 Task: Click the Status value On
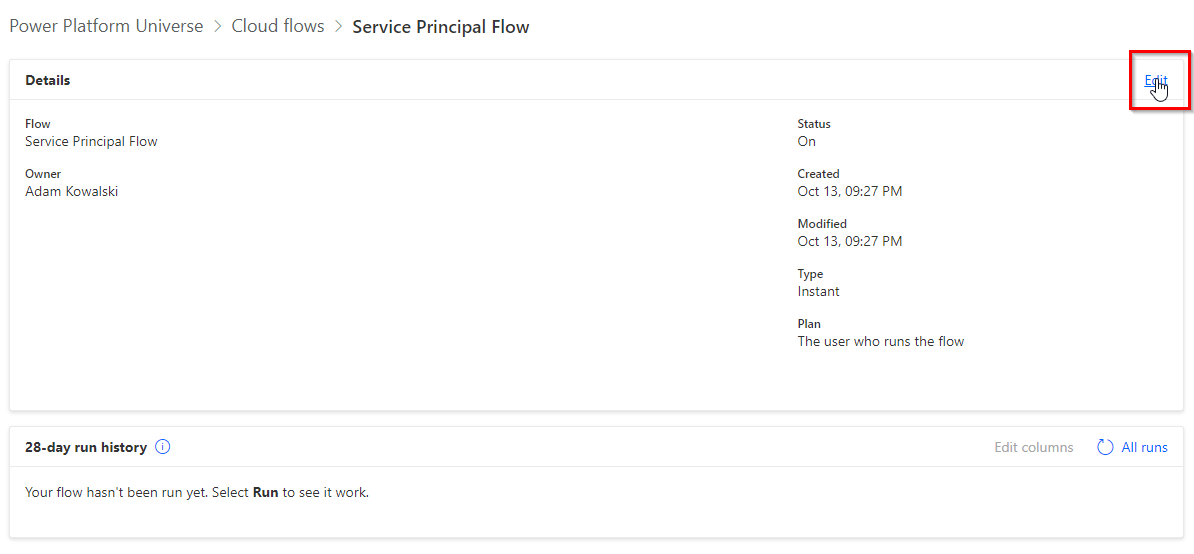(806, 141)
